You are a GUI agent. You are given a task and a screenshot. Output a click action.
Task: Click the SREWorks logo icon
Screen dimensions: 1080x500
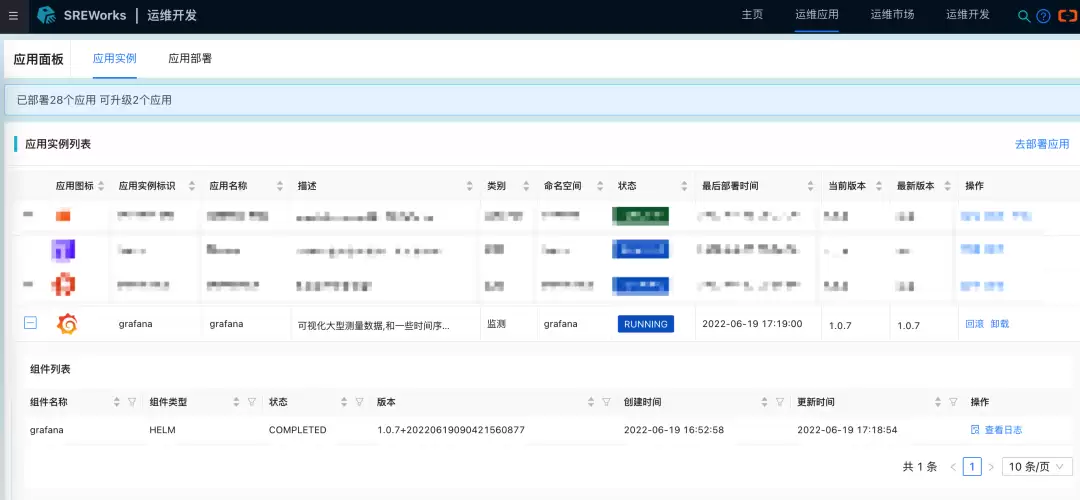pyautogui.click(x=46, y=15)
